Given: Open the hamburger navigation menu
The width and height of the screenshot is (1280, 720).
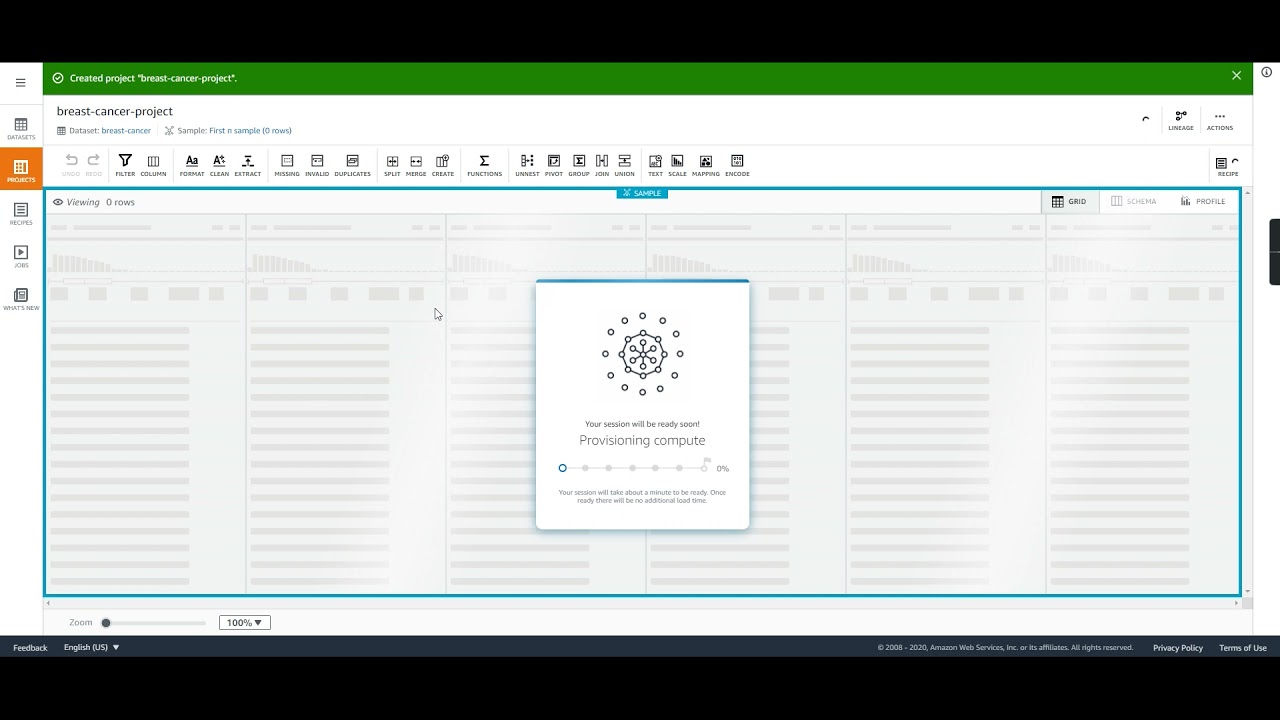Looking at the screenshot, I should click(20, 83).
